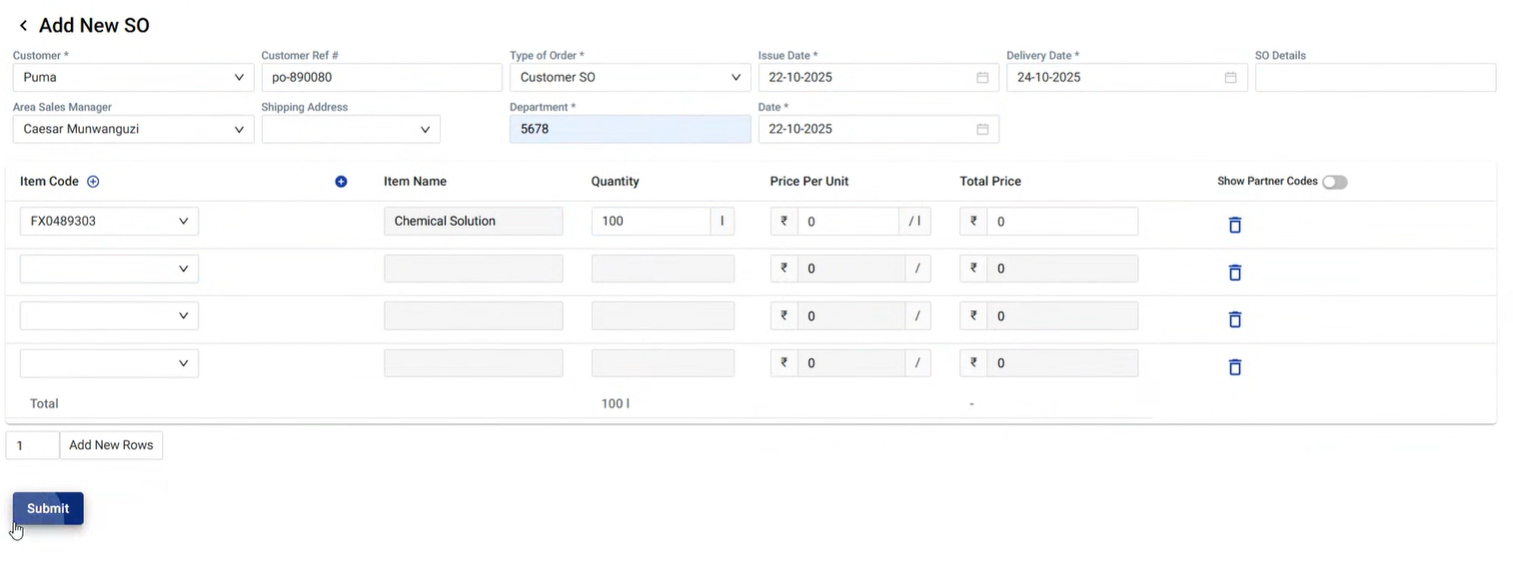Click the Customer Ref # field with po-890080
Viewport: 1513px width, 574px height.
click(381, 78)
